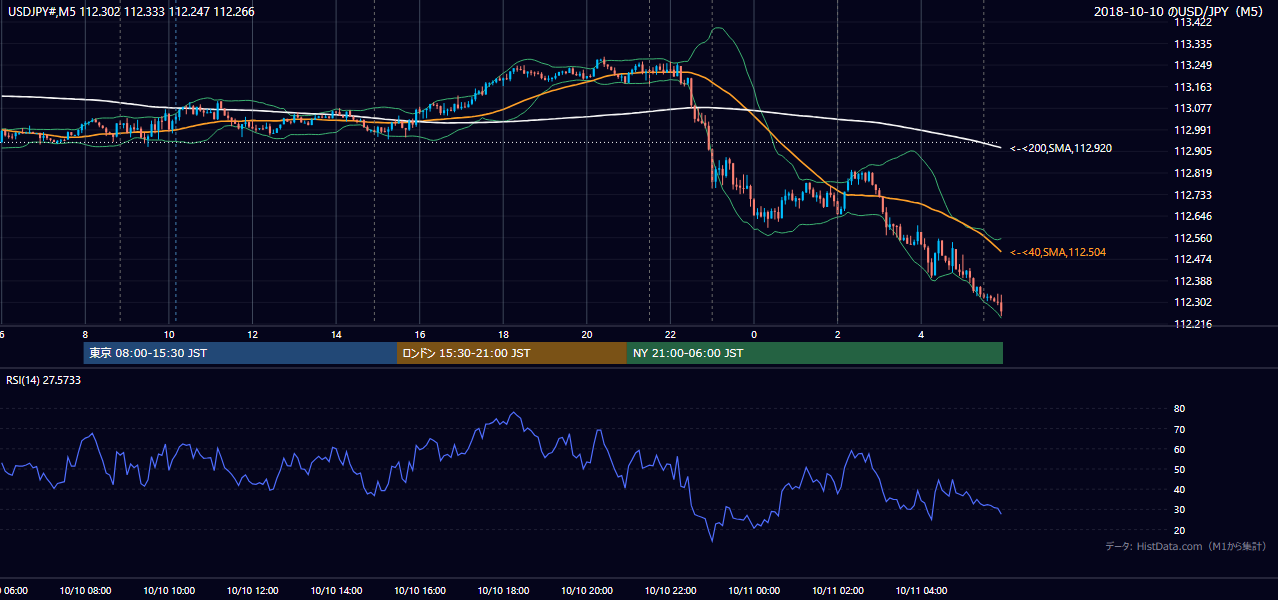Image resolution: width=1278 pixels, height=600 pixels.
Task: Click hour label 12 under price chart
Action: (253, 334)
